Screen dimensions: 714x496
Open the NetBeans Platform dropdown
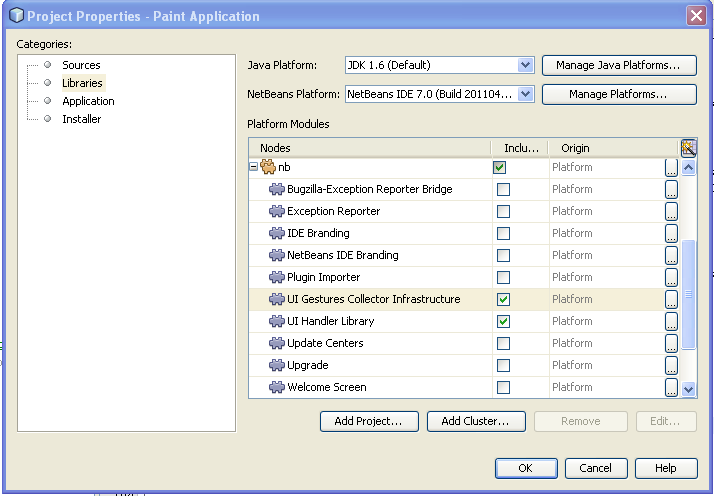526,94
